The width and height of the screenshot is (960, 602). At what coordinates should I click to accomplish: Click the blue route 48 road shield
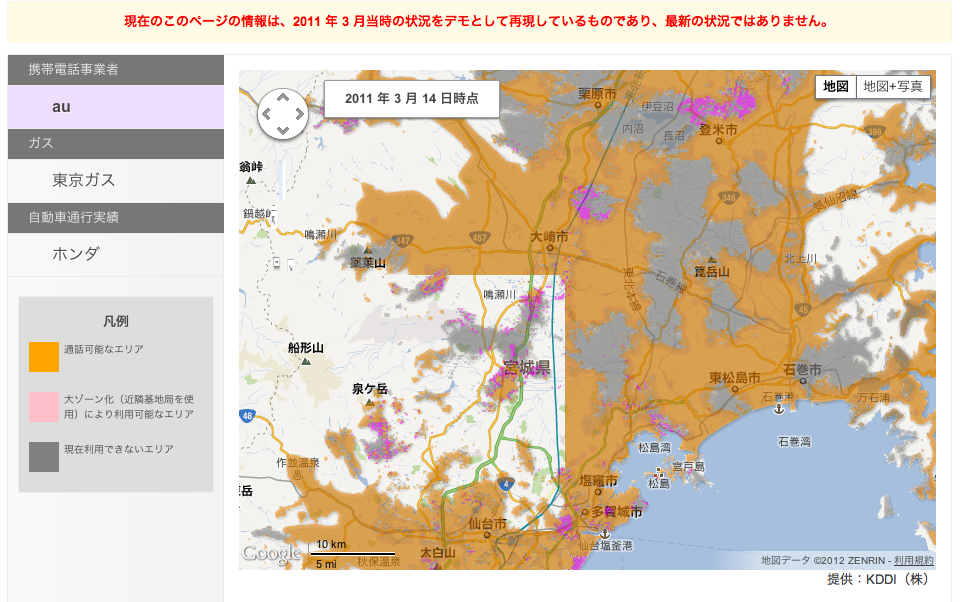tap(247, 415)
